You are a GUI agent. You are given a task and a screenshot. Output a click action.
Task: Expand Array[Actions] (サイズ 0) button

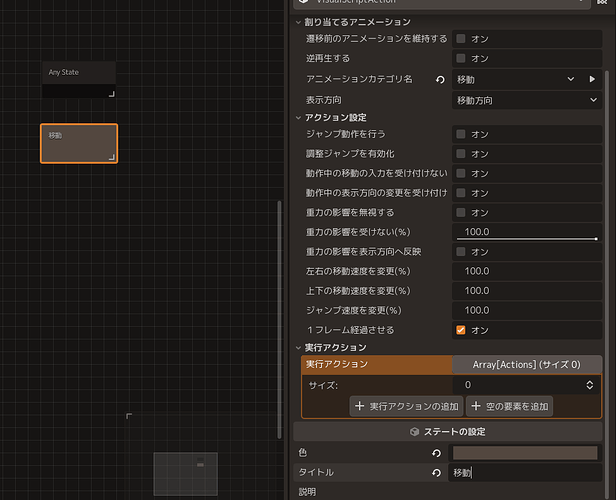527,364
